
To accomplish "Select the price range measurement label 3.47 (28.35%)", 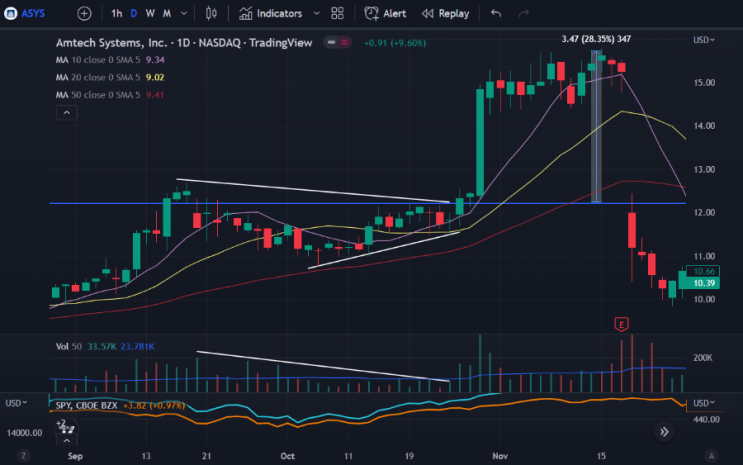I will click(x=596, y=39).
